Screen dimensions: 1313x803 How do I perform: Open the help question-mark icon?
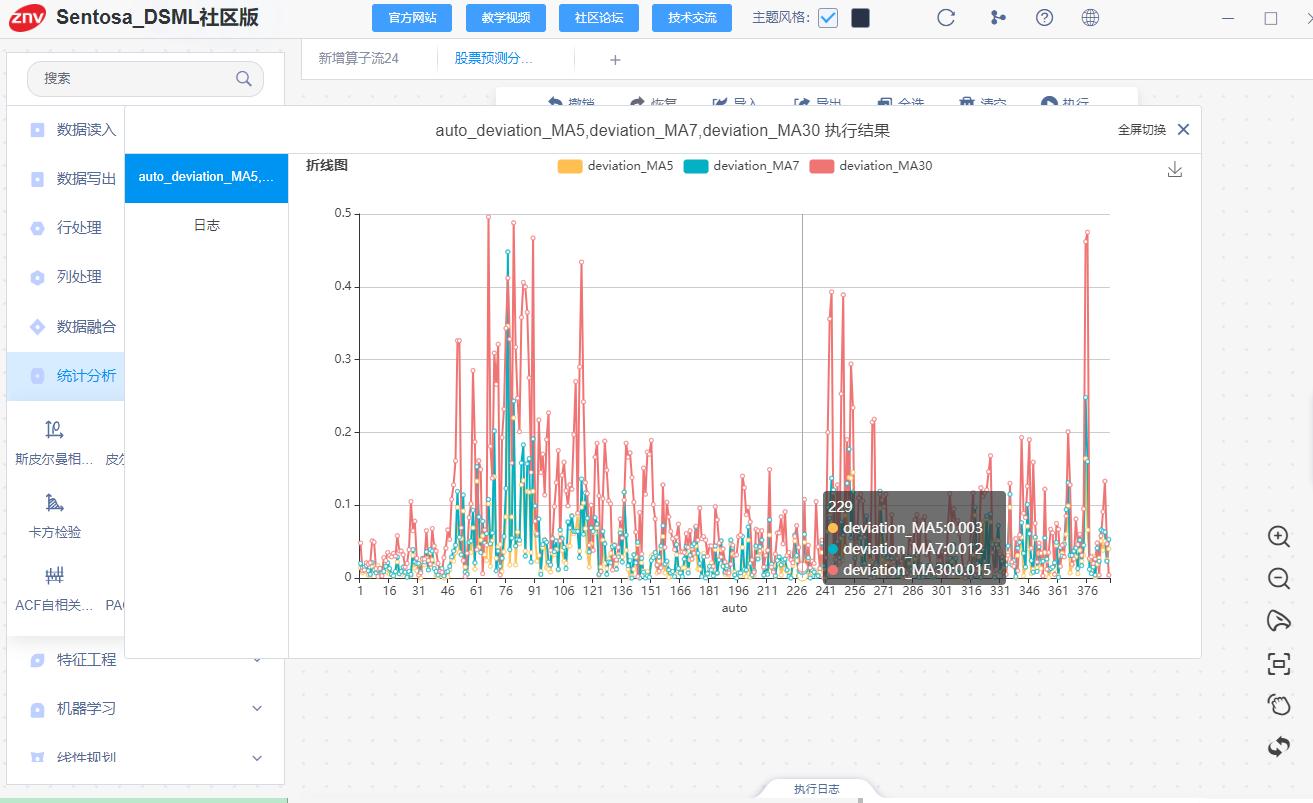[1045, 18]
